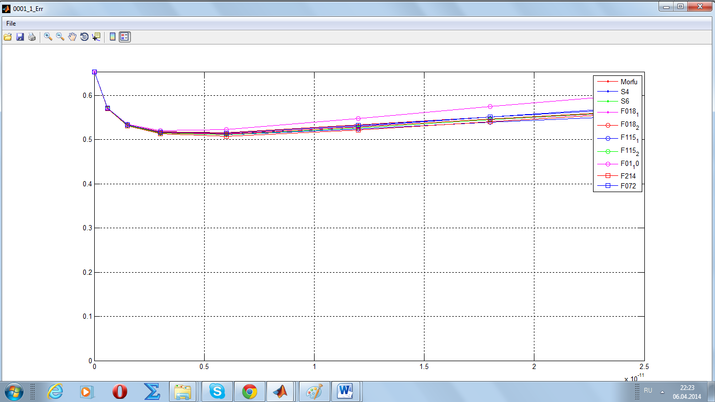Viewport: 715px width, 402px height.
Task: Open Skype from the taskbar
Action: (217, 391)
